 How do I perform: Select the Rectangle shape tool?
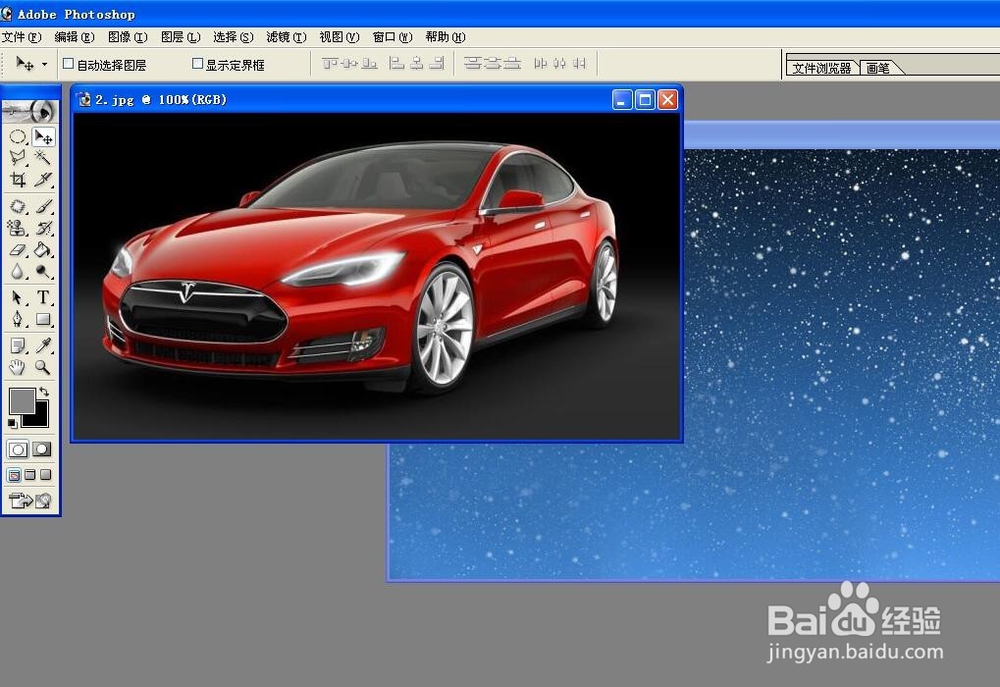coord(43,319)
